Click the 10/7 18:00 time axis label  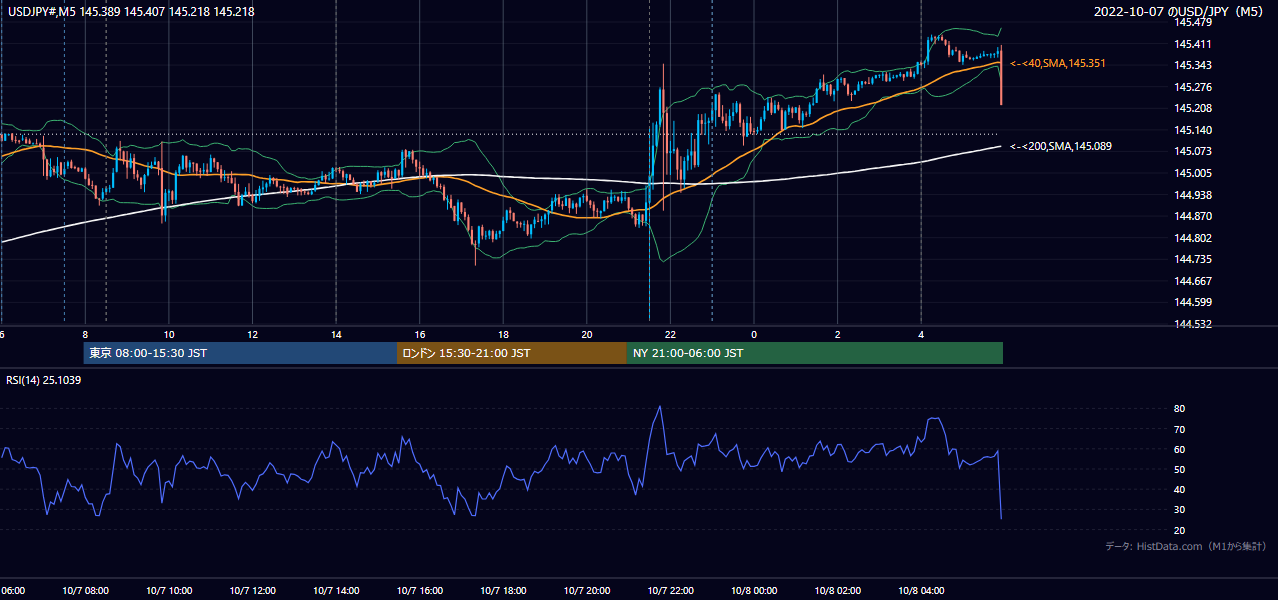(x=503, y=591)
